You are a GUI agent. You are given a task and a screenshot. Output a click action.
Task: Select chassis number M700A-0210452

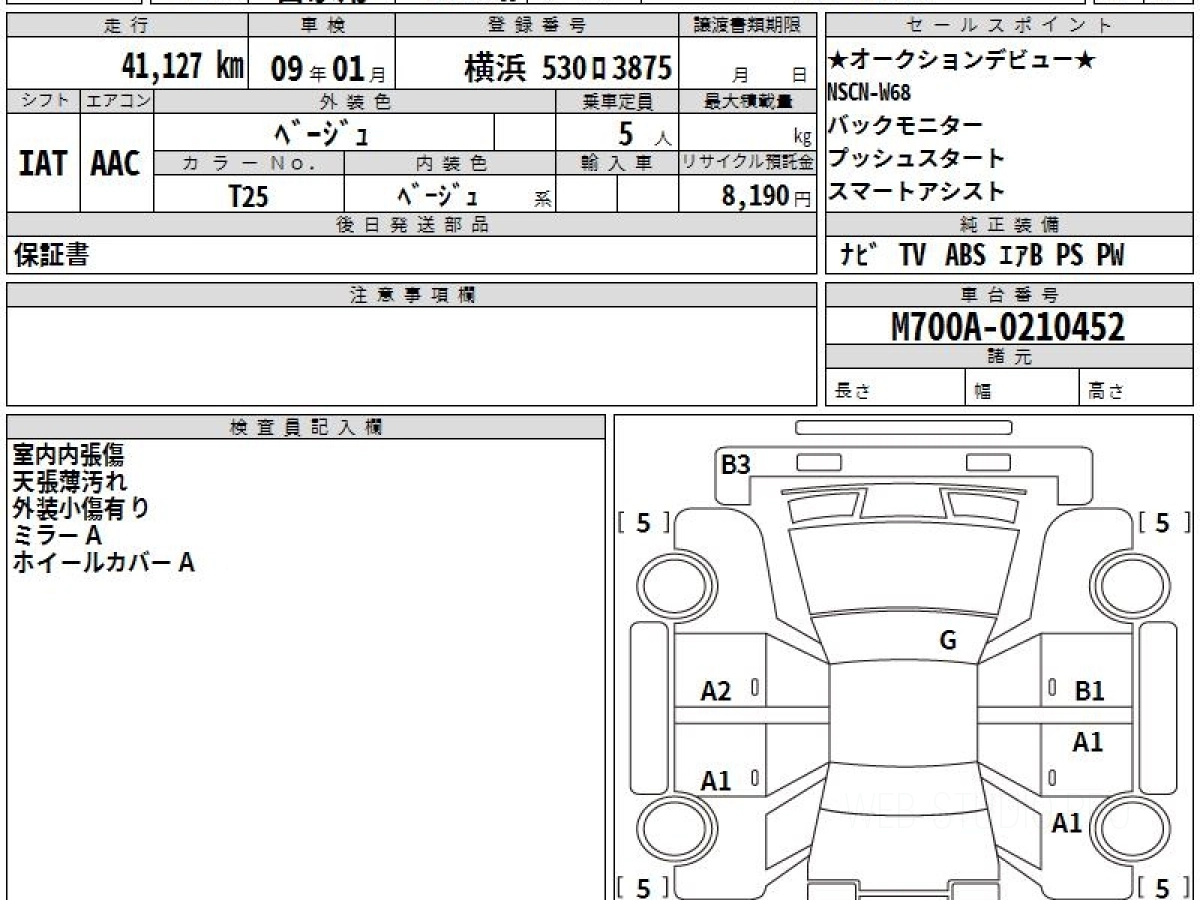[1008, 327]
